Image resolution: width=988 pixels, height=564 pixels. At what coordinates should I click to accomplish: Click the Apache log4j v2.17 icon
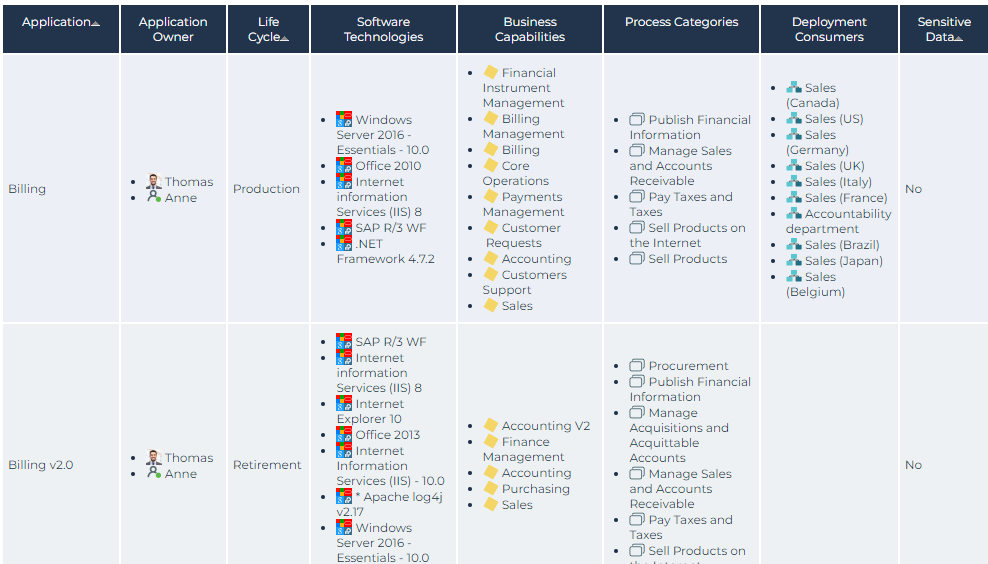344,496
